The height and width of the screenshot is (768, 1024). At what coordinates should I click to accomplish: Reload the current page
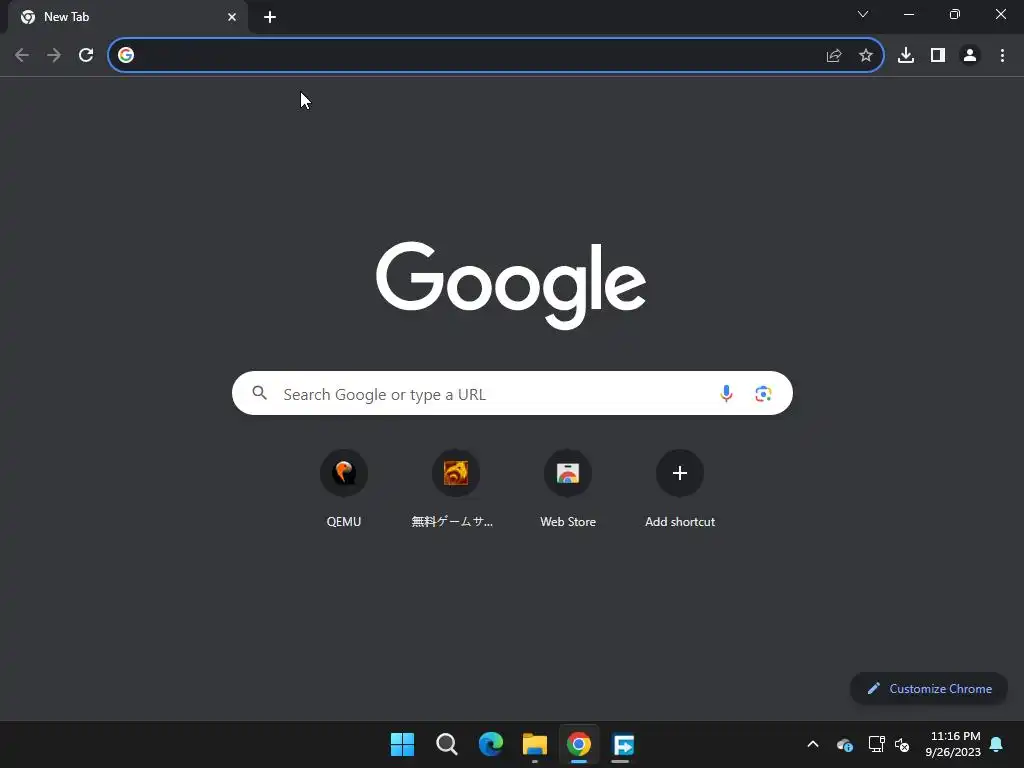click(x=86, y=56)
